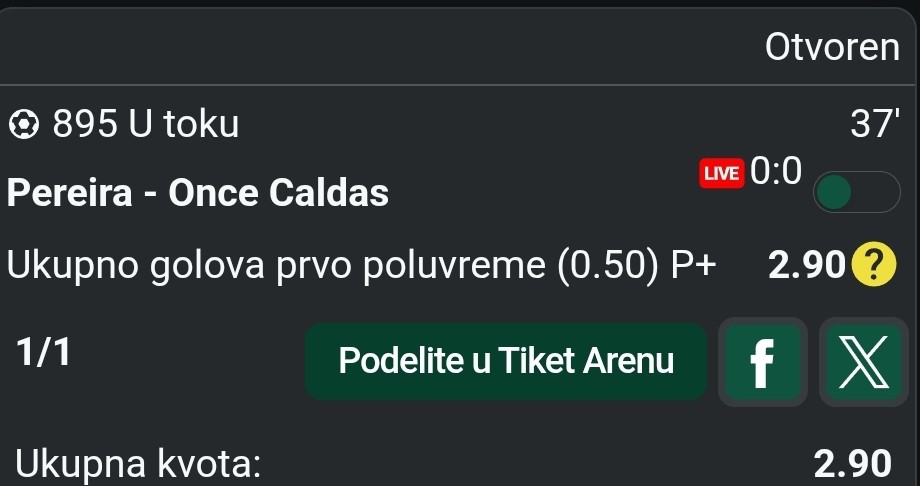The height and width of the screenshot is (486, 920).
Task: Open the yellow question mark help
Action: [876, 264]
